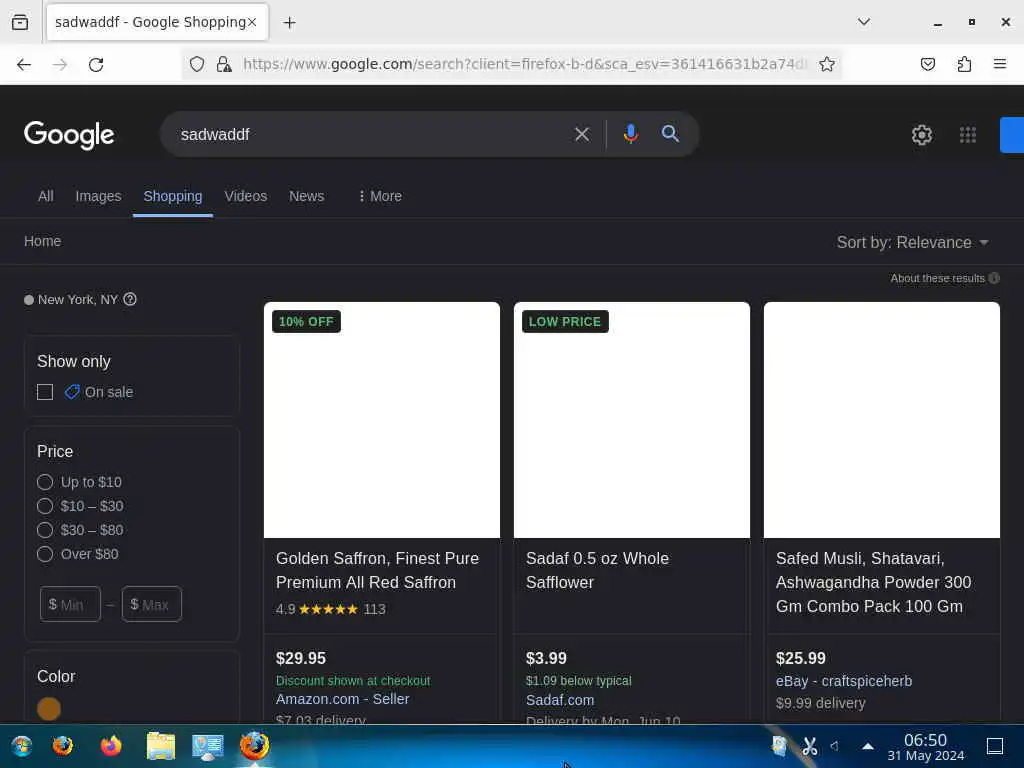Go to the Google logo homepage
Image resolution: width=1024 pixels, height=768 pixels.
tap(69, 135)
